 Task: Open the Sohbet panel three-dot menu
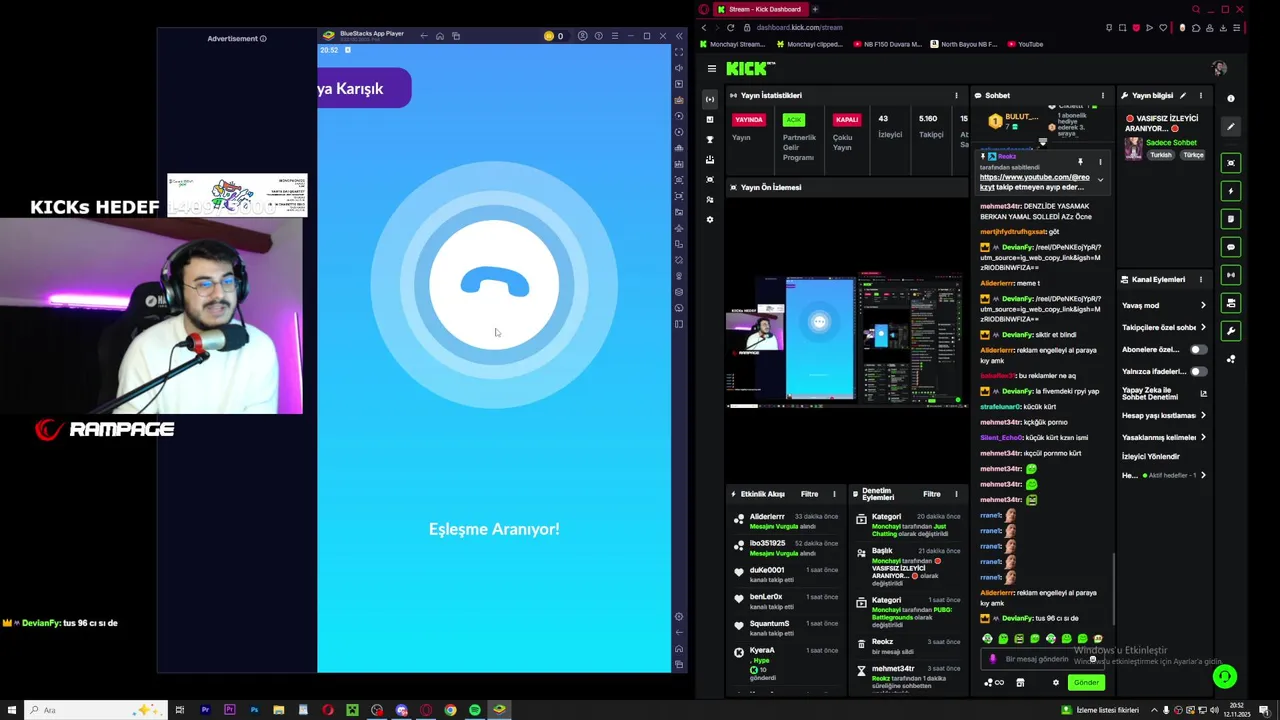1102,96
